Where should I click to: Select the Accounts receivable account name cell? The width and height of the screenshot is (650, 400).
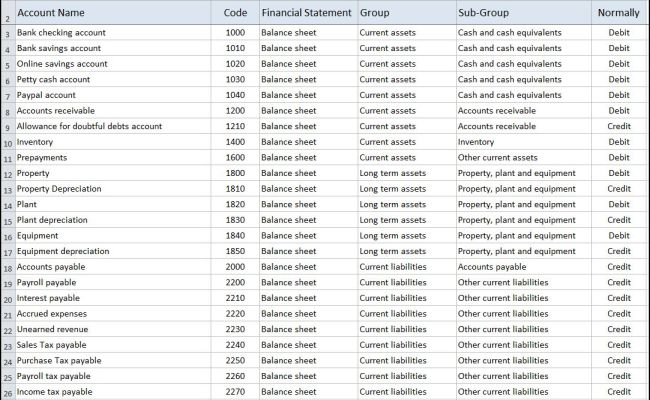click(x=113, y=111)
